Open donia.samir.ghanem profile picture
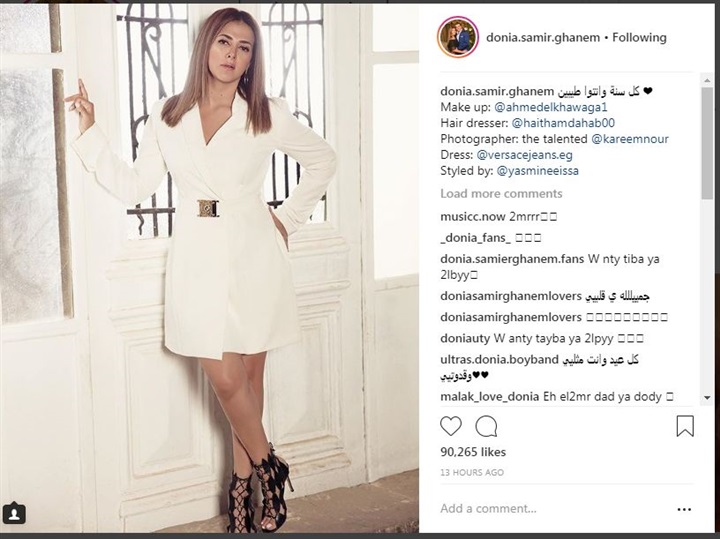 (x=458, y=37)
